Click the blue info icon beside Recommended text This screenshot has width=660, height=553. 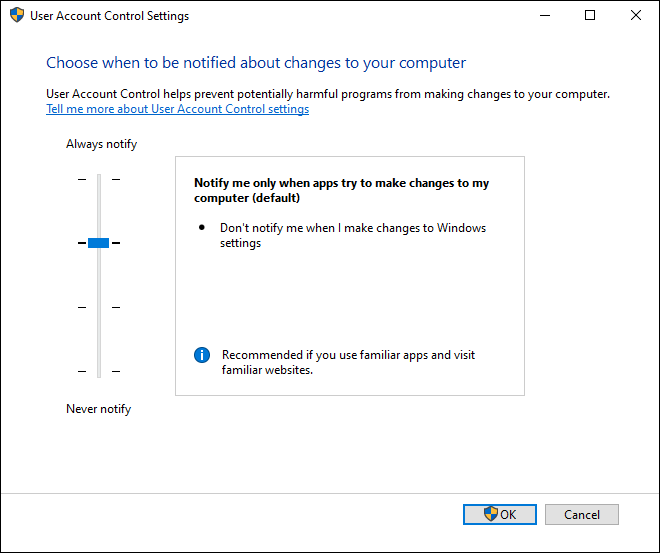202,355
